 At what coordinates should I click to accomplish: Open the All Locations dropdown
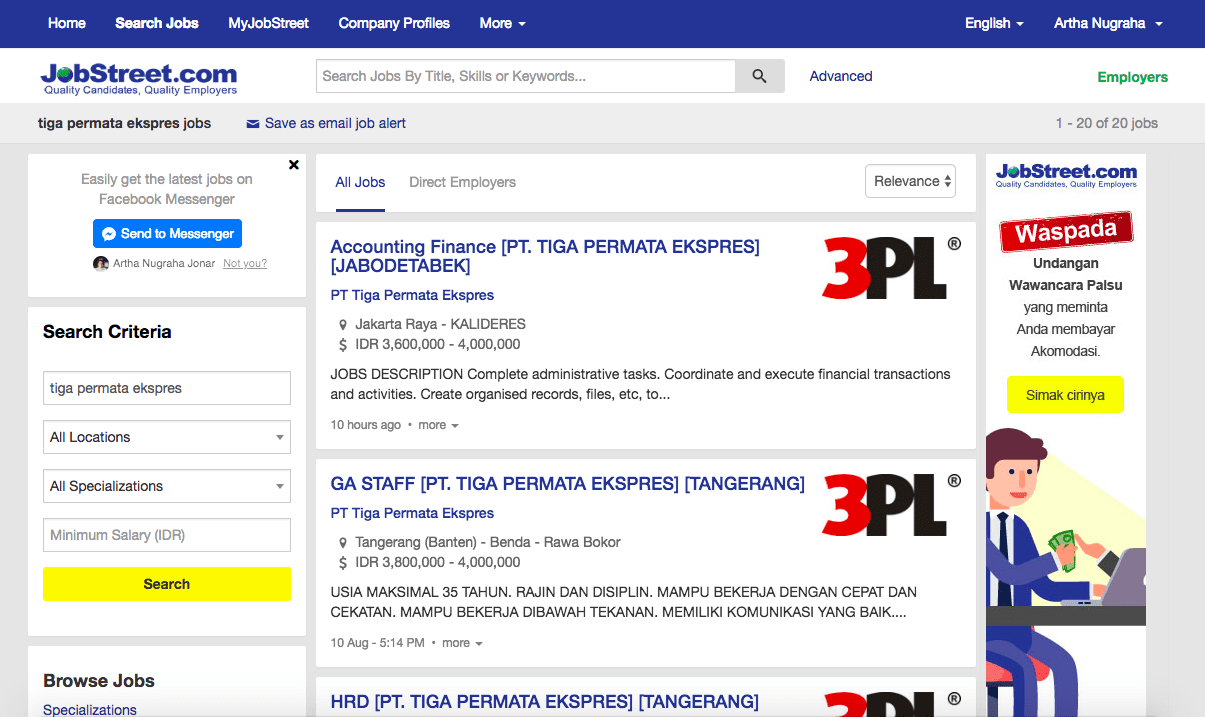166,437
